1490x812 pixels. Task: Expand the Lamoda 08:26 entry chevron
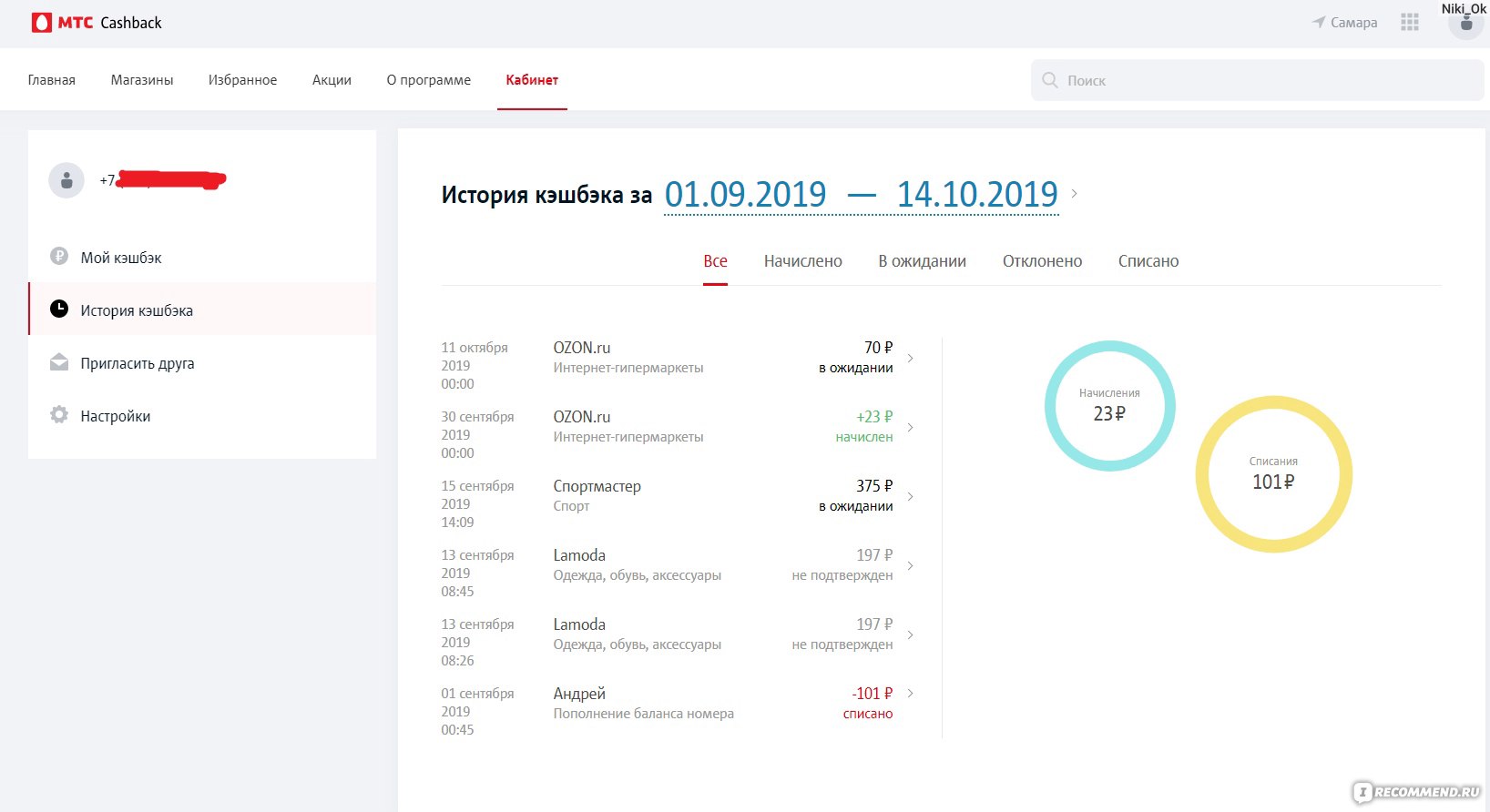coord(910,634)
